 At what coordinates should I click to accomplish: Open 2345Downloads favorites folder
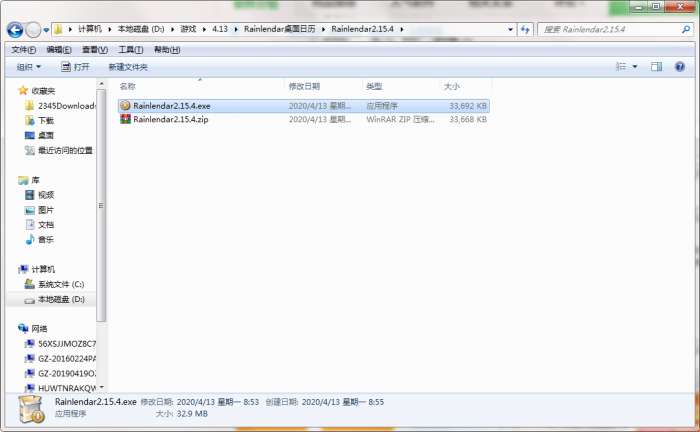66,106
